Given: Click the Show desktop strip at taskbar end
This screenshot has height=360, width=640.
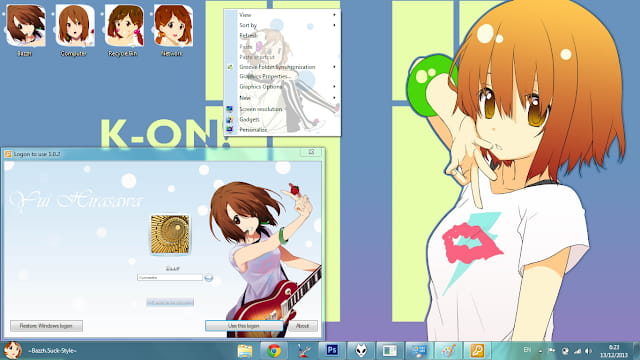Looking at the screenshot, I should (636, 351).
